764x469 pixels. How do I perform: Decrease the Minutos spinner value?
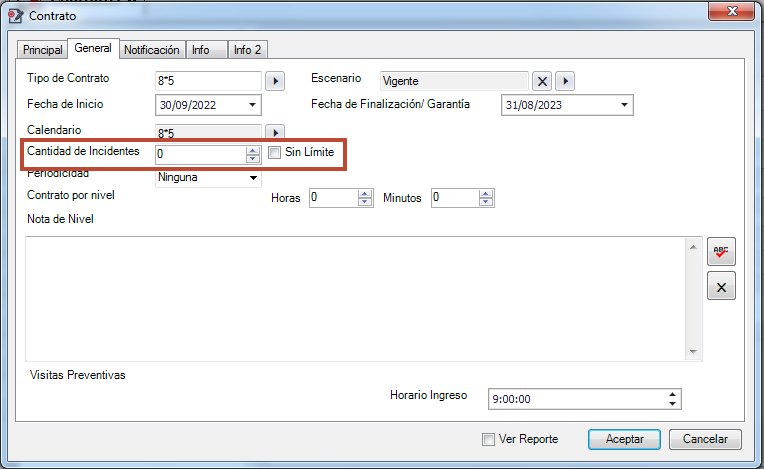point(485,202)
